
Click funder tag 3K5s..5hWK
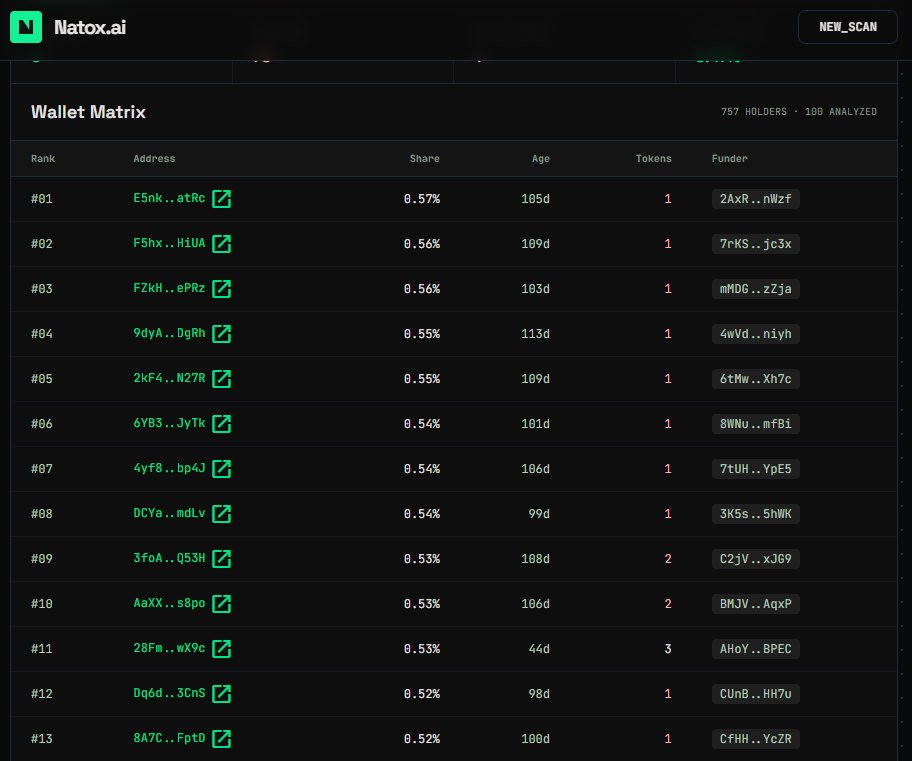click(x=756, y=514)
